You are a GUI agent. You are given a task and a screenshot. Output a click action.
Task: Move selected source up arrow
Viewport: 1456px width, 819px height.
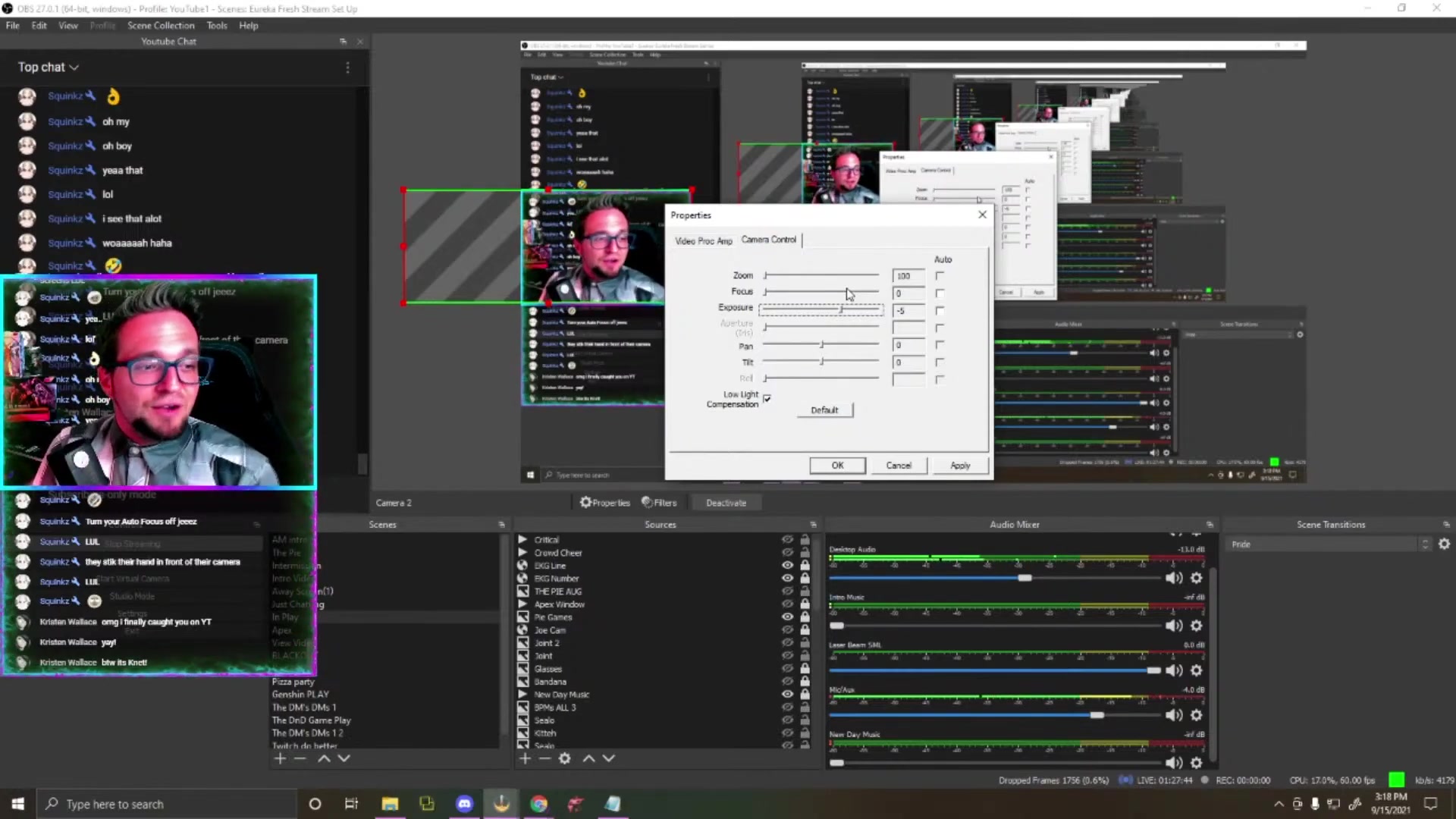tap(588, 758)
